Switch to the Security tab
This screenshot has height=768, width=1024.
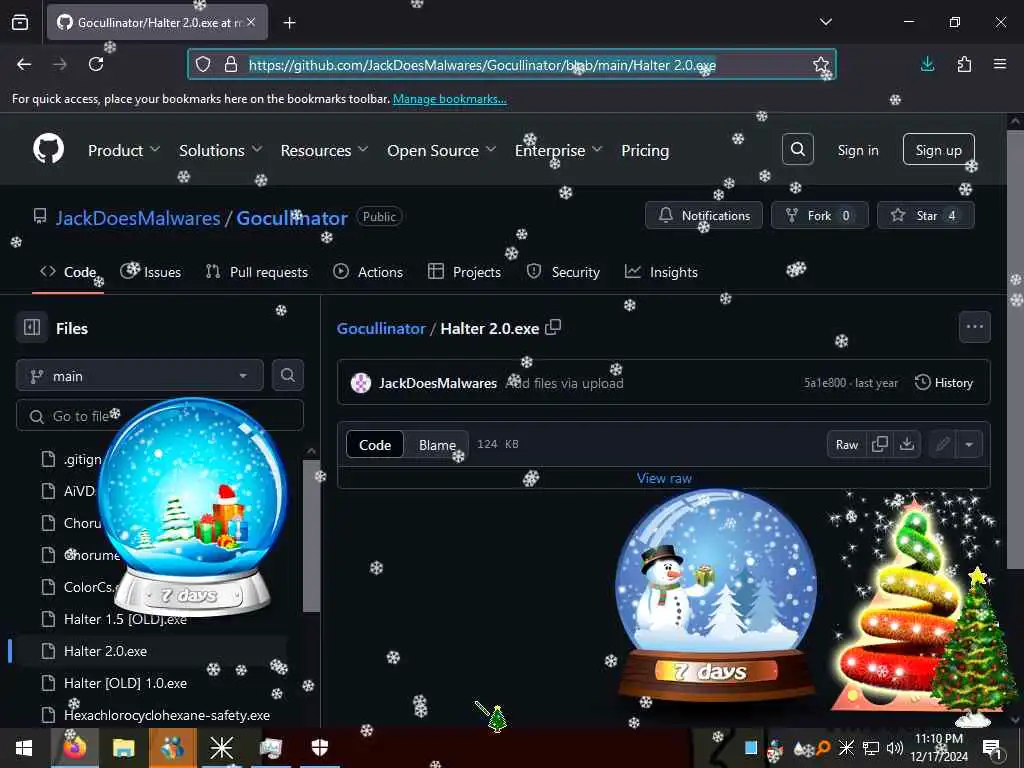point(563,272)
